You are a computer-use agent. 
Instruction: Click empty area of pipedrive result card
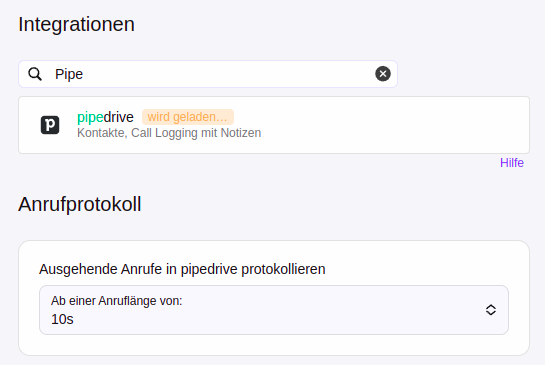[x=389, y=125]
